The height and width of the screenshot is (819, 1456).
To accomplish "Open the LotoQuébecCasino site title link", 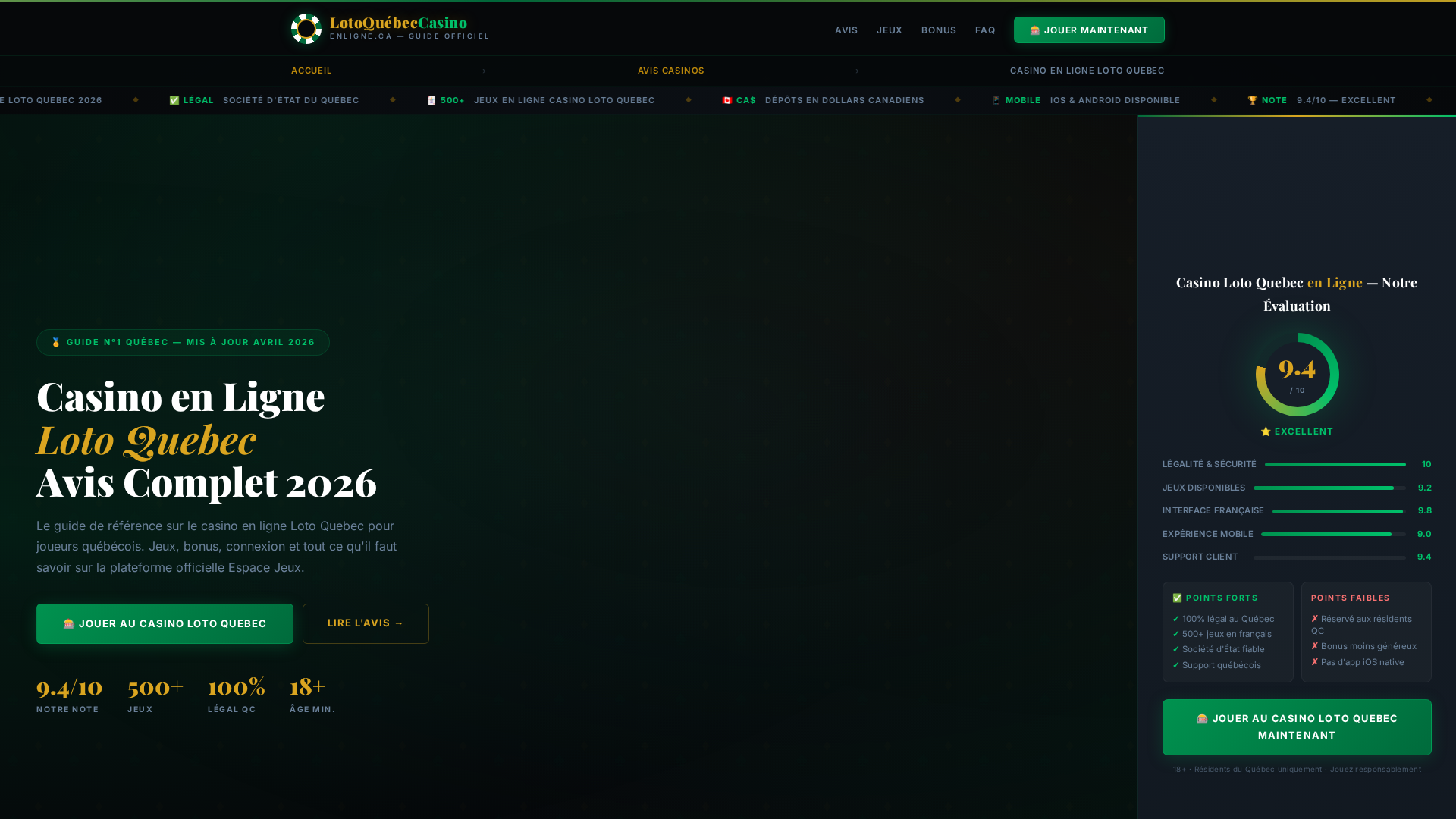I will (398, 23).
